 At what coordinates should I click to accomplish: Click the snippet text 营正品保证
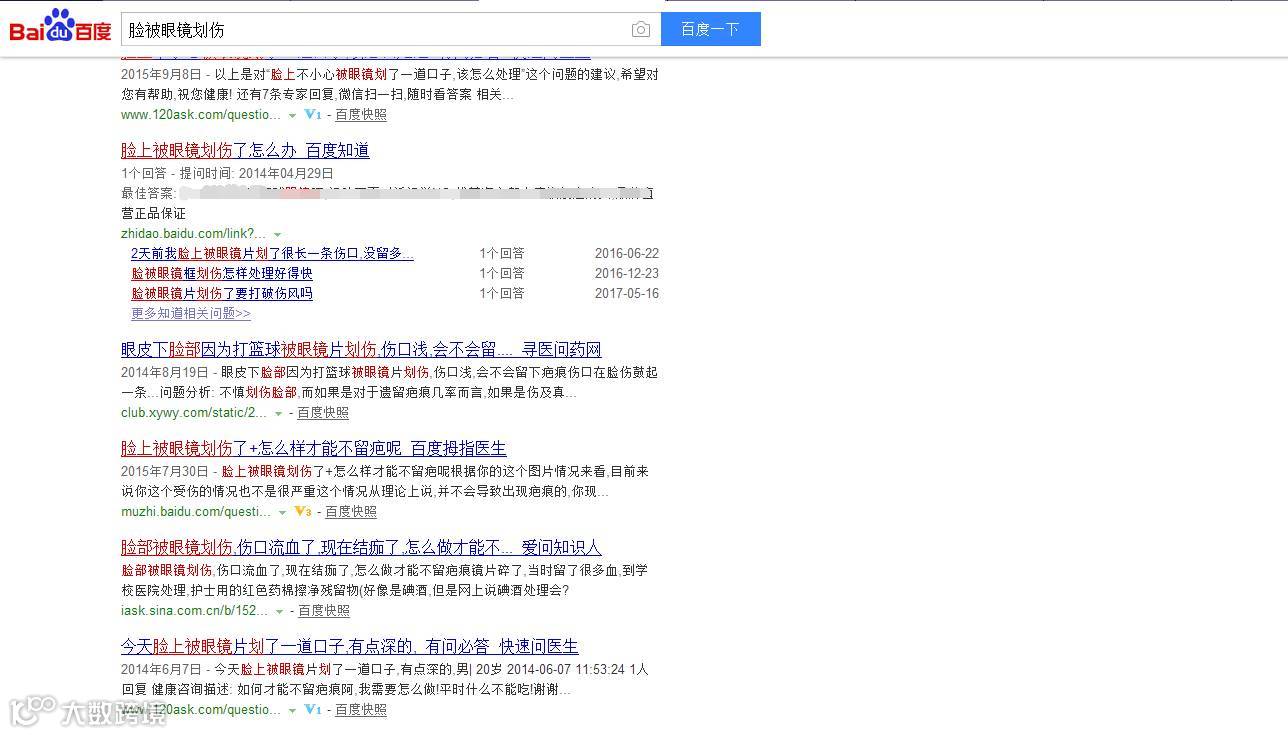153,213
